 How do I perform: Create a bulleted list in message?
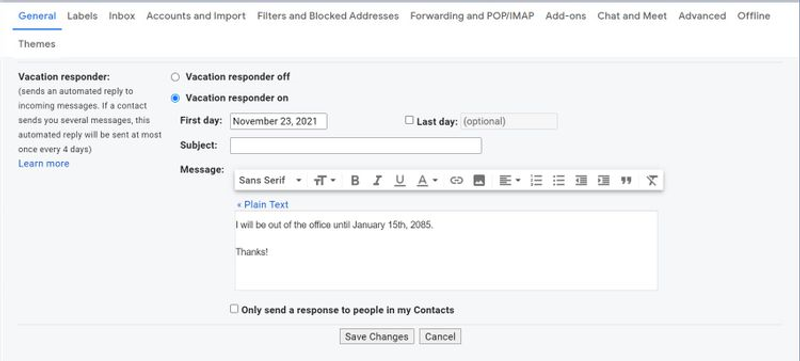coord(559,180)
